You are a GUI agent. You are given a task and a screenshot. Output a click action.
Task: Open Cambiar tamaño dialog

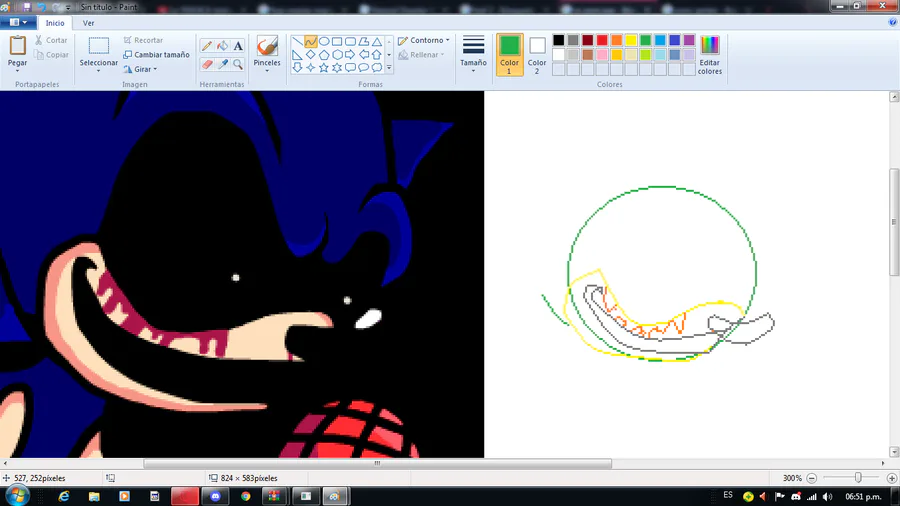tap(156, 55)
